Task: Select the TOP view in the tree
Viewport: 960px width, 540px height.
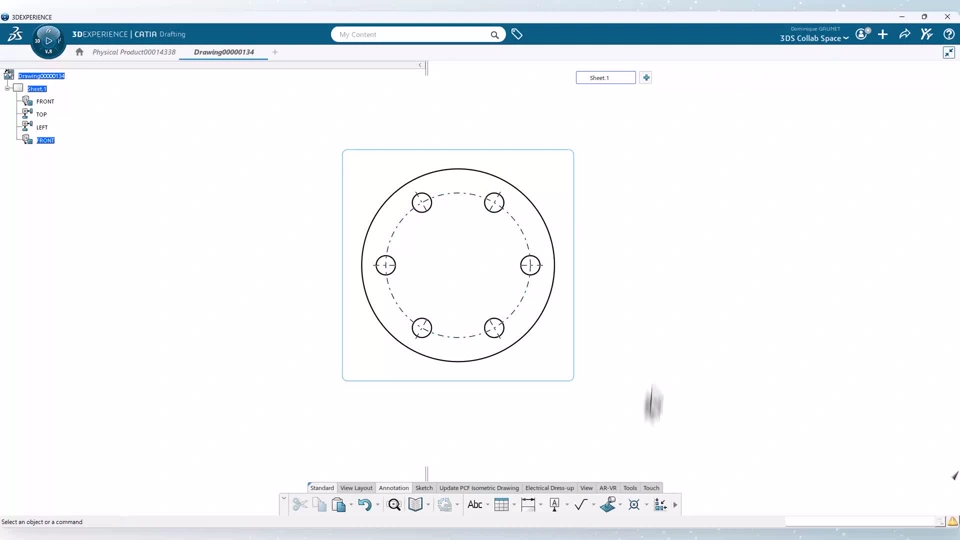Action: 41,114
